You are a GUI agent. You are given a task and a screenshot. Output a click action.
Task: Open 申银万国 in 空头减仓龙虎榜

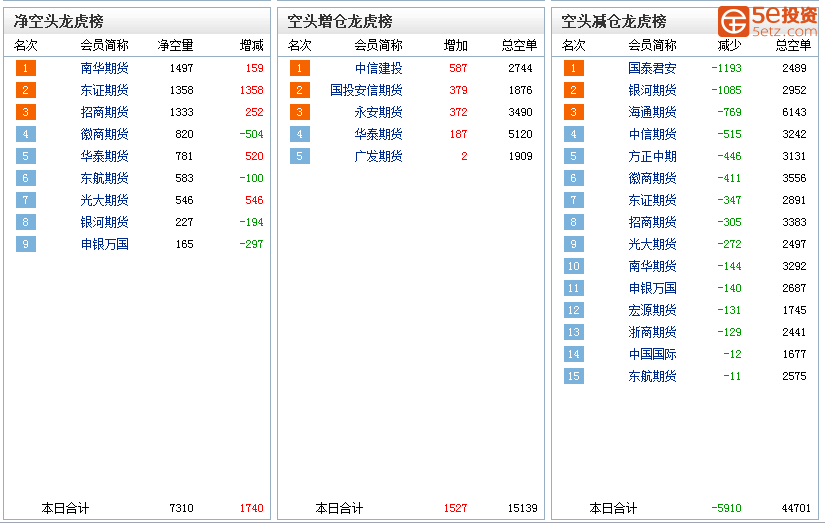point(652,288)
